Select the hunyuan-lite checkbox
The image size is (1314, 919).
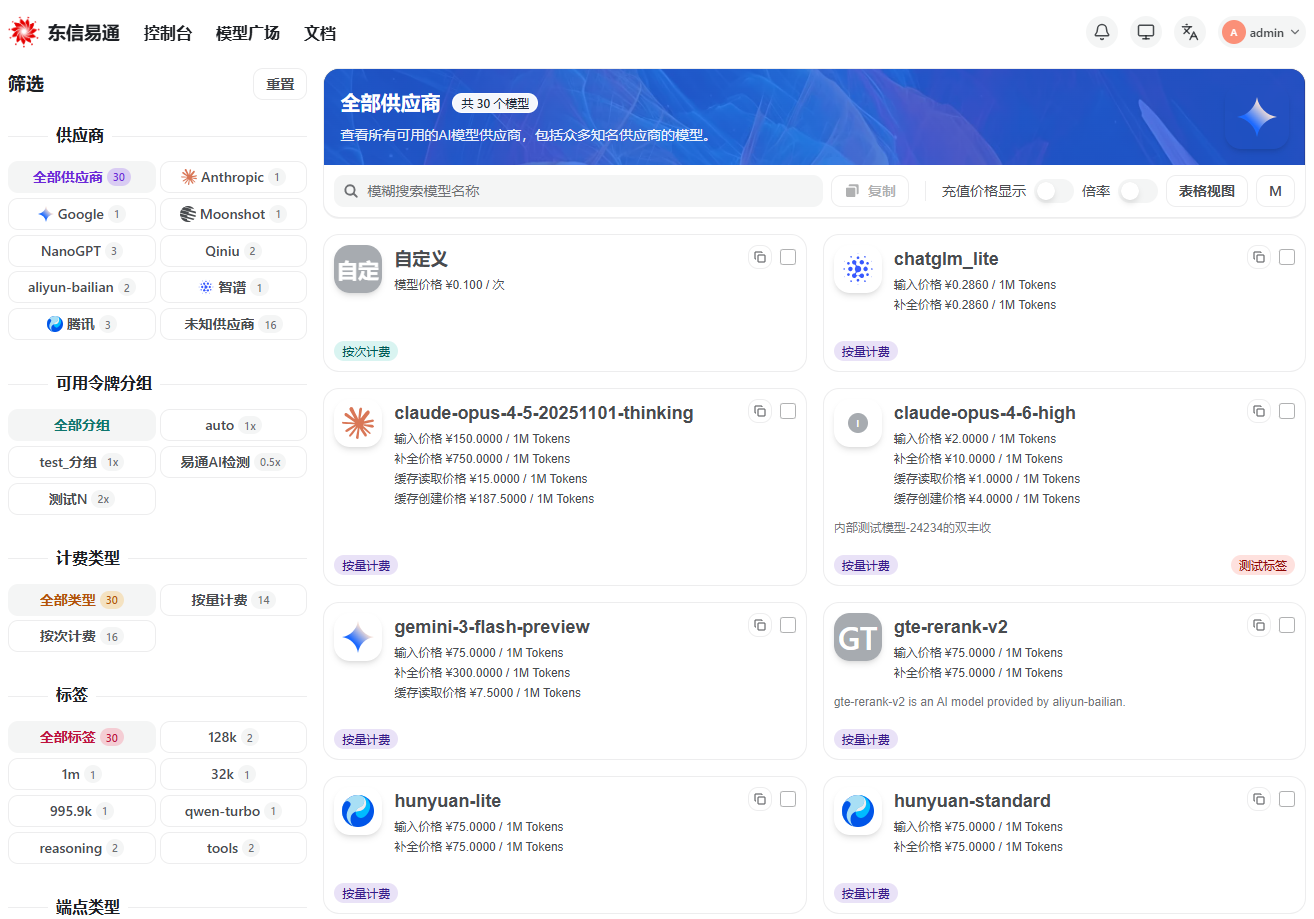coord(788,799)
